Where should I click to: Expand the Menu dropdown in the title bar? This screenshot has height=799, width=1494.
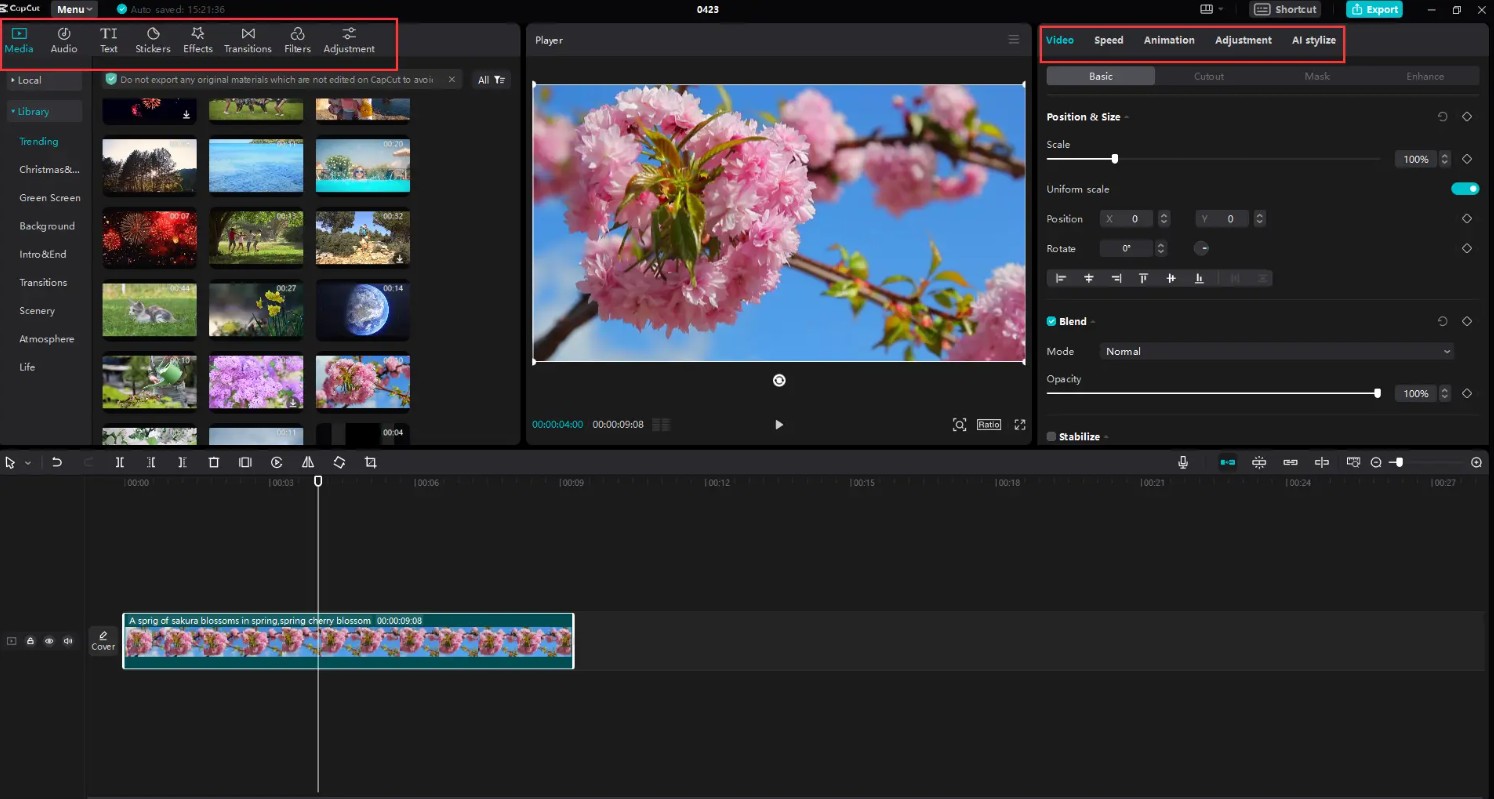click(x=75, y=9)
